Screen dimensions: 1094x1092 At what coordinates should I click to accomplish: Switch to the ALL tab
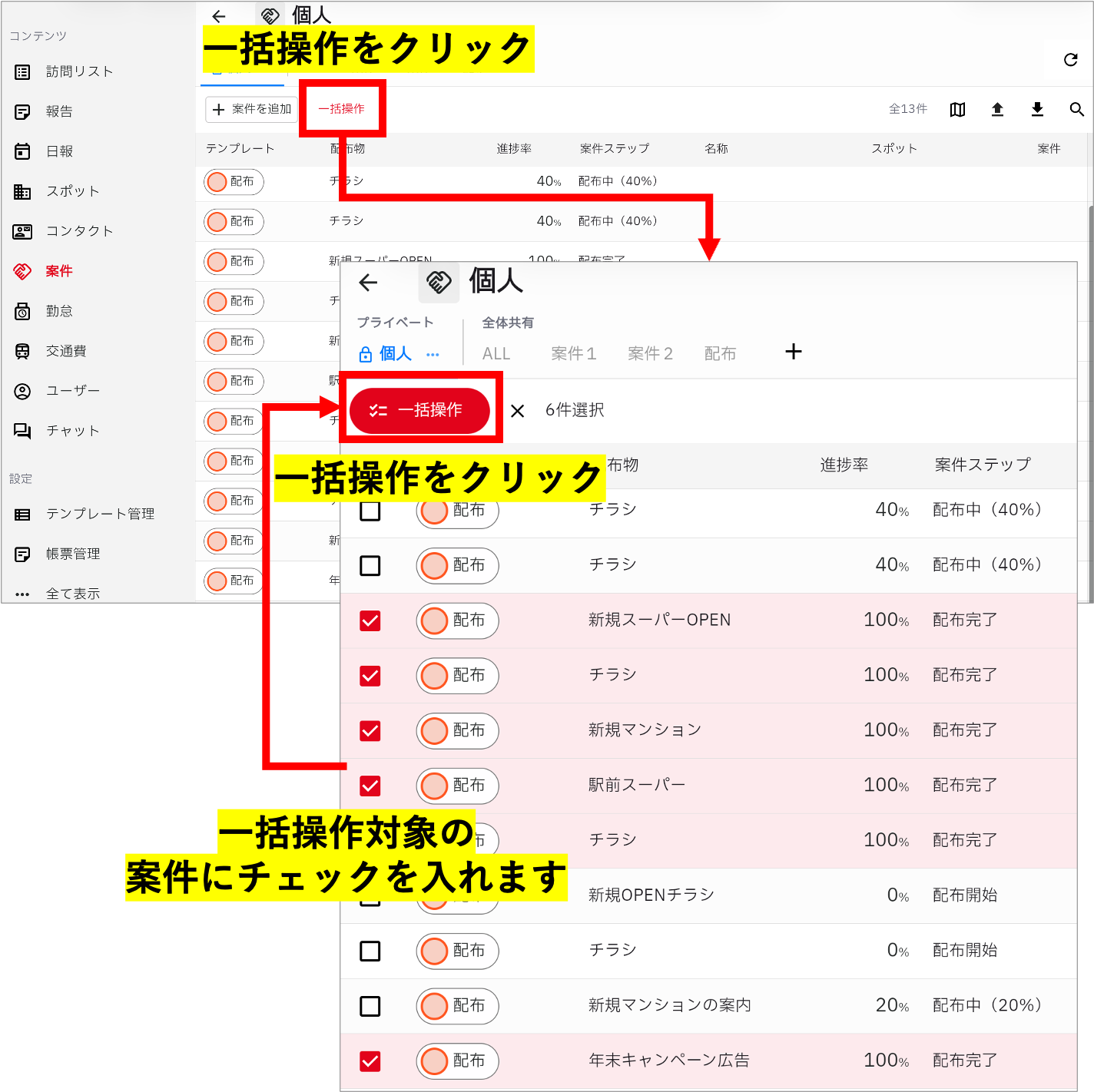click(x=496, y=353)
